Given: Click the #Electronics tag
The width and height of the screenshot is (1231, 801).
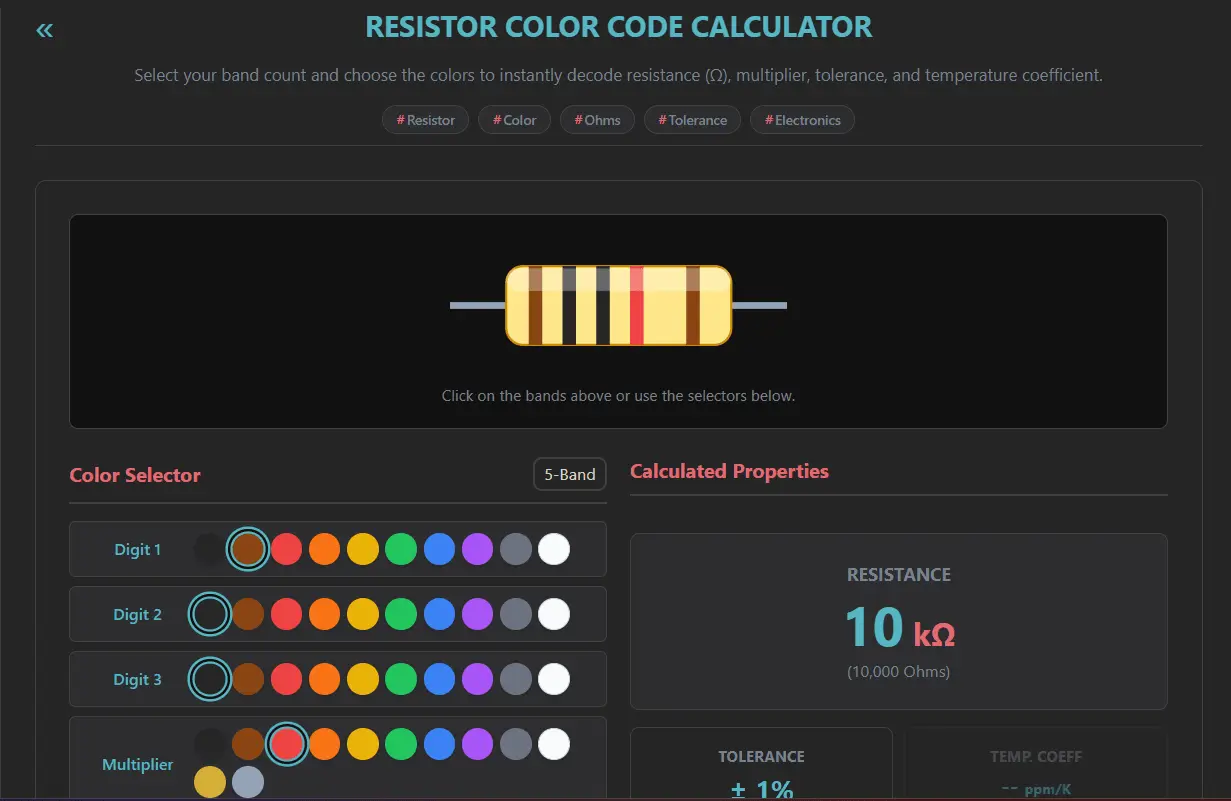Looking at the screenshot, I should click(802, 120).
